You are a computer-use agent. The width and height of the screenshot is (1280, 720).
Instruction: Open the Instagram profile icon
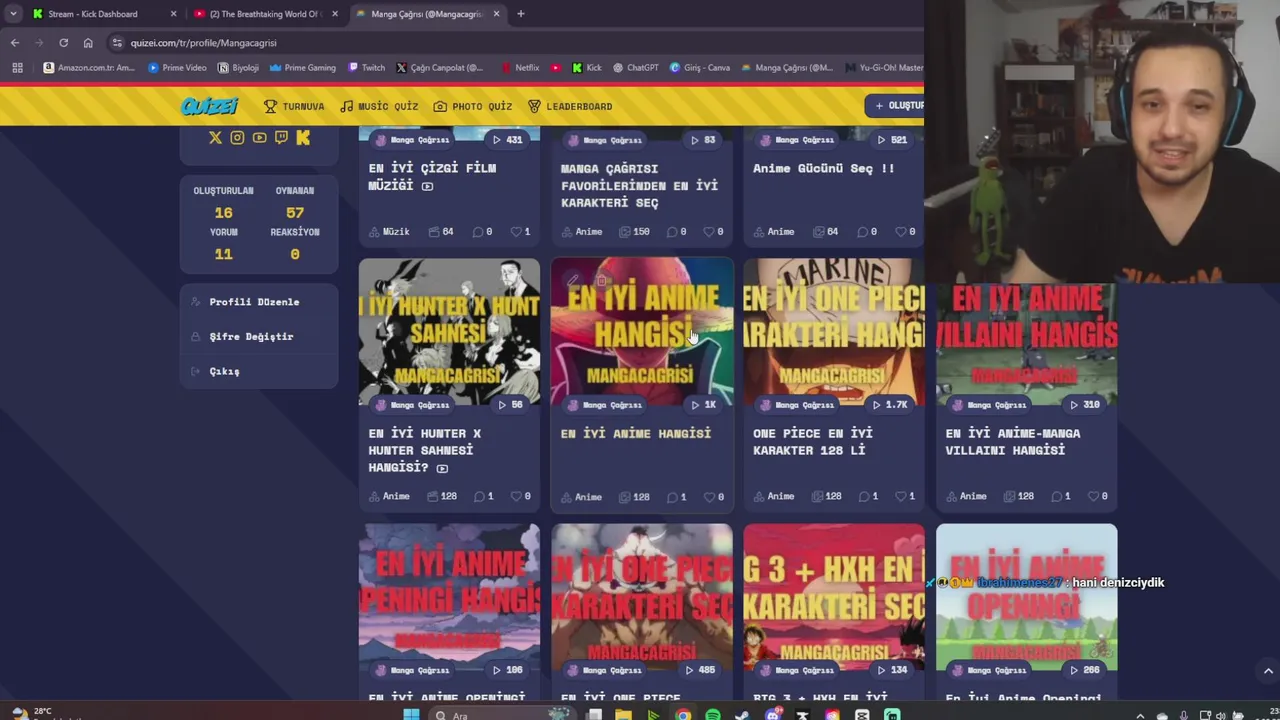point(237,138)
